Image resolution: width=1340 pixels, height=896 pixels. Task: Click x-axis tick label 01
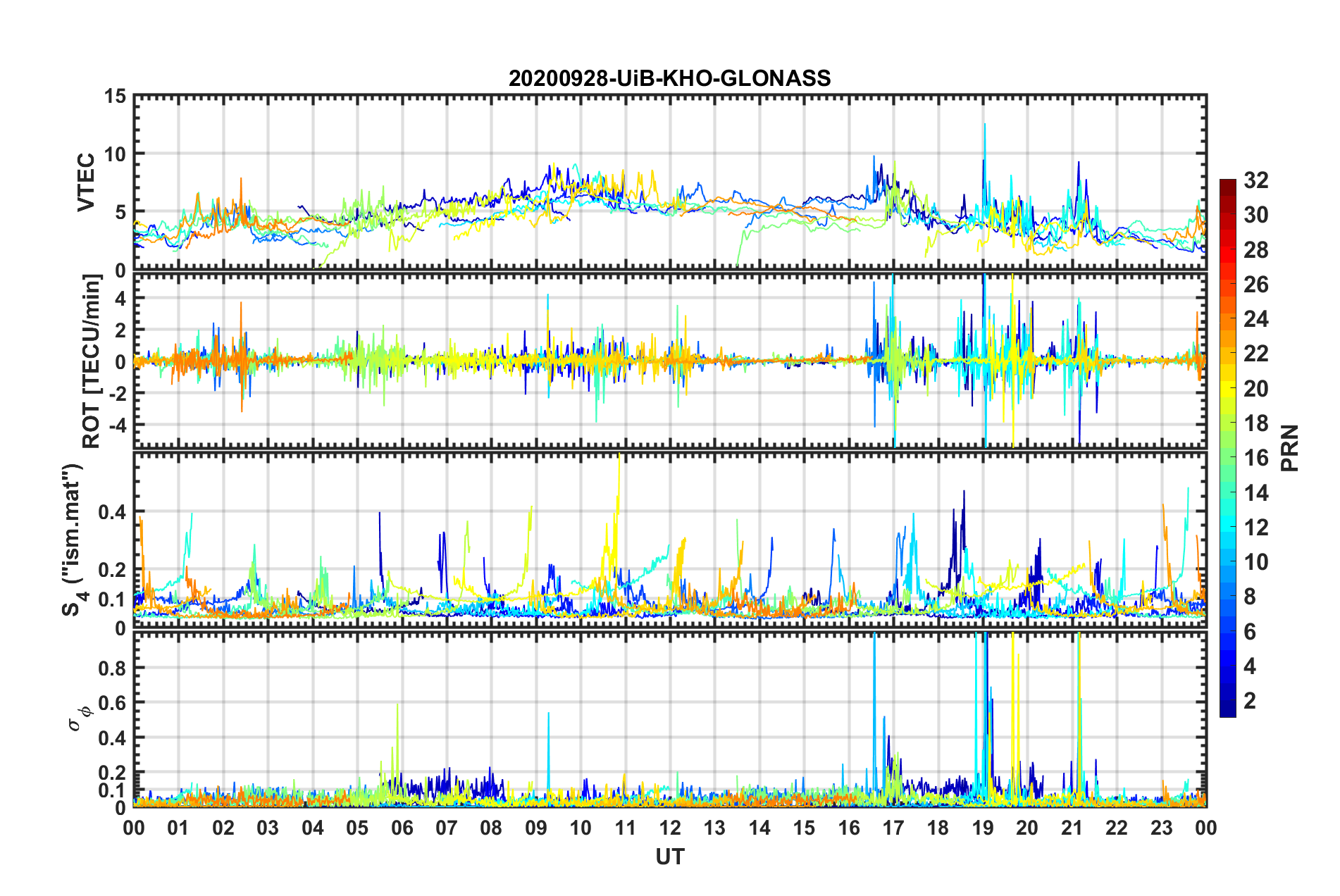(x=178, y=828)
